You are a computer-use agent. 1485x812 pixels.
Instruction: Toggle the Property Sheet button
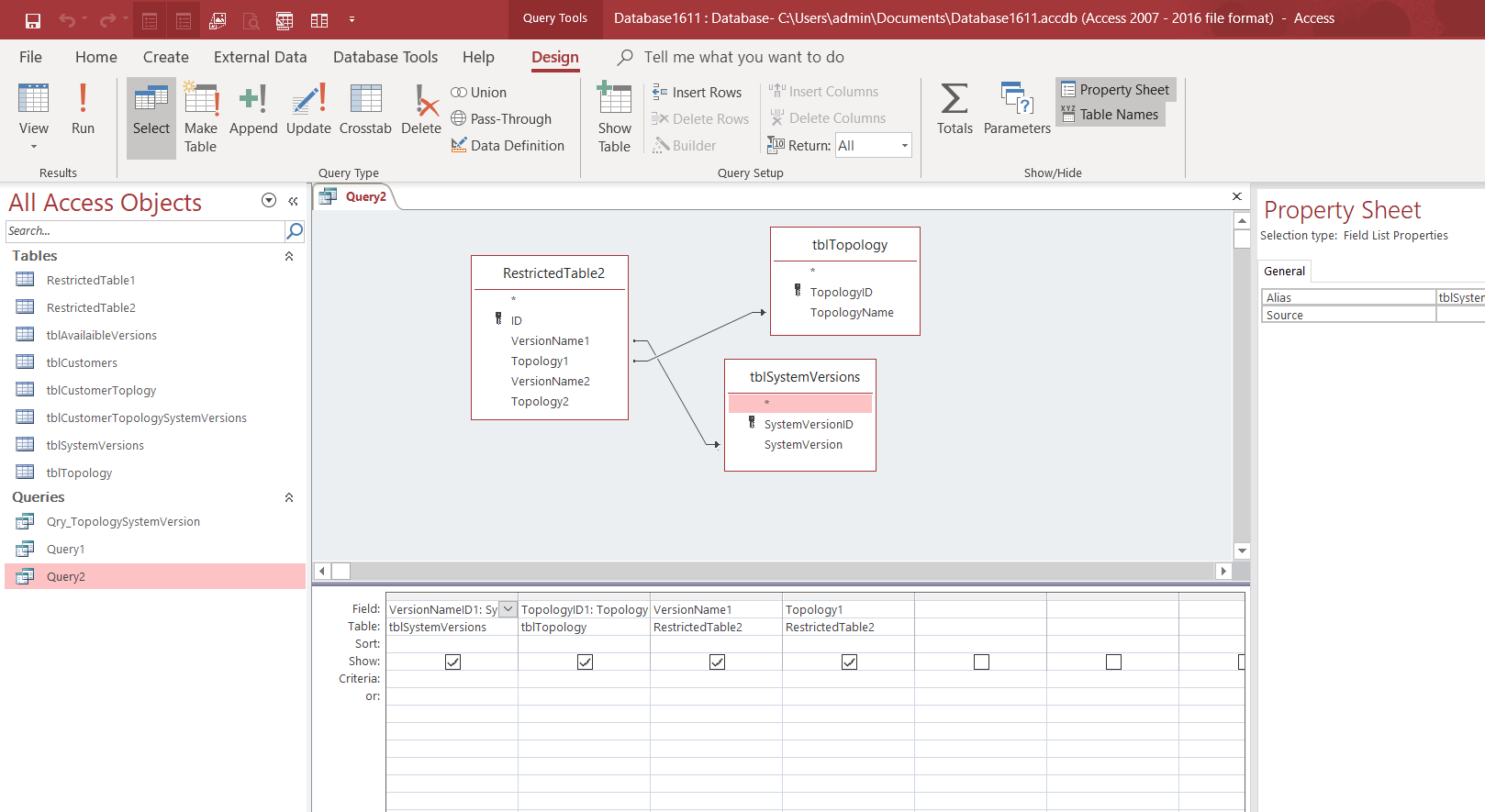tap(1115, 90)
